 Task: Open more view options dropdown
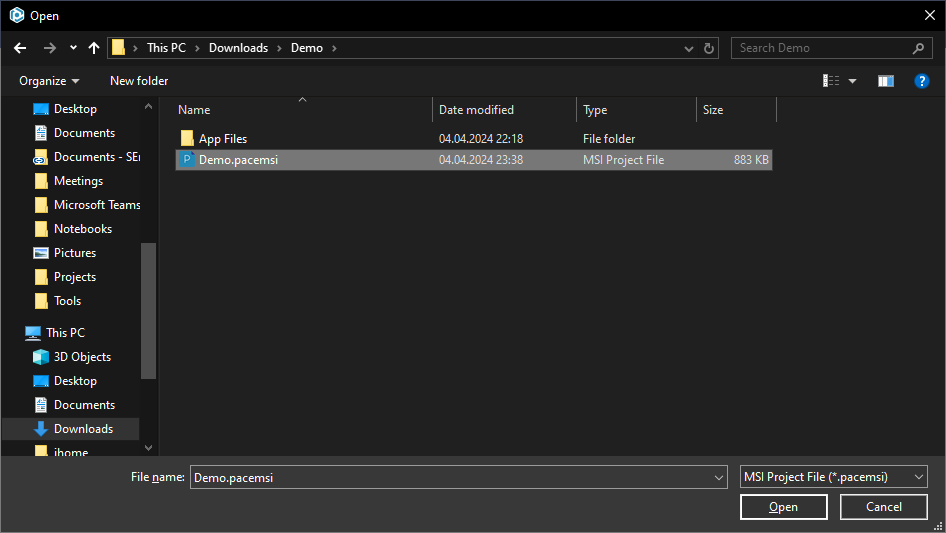coord(852,81)
